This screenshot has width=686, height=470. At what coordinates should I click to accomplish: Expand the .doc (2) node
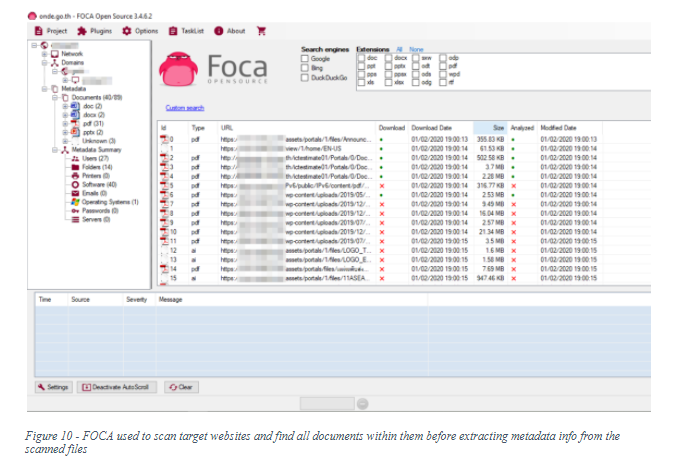[65, 106]
